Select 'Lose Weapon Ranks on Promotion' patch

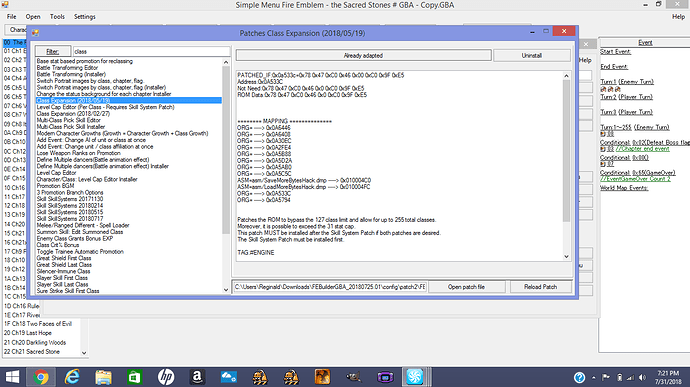click(x=78, y=153)
